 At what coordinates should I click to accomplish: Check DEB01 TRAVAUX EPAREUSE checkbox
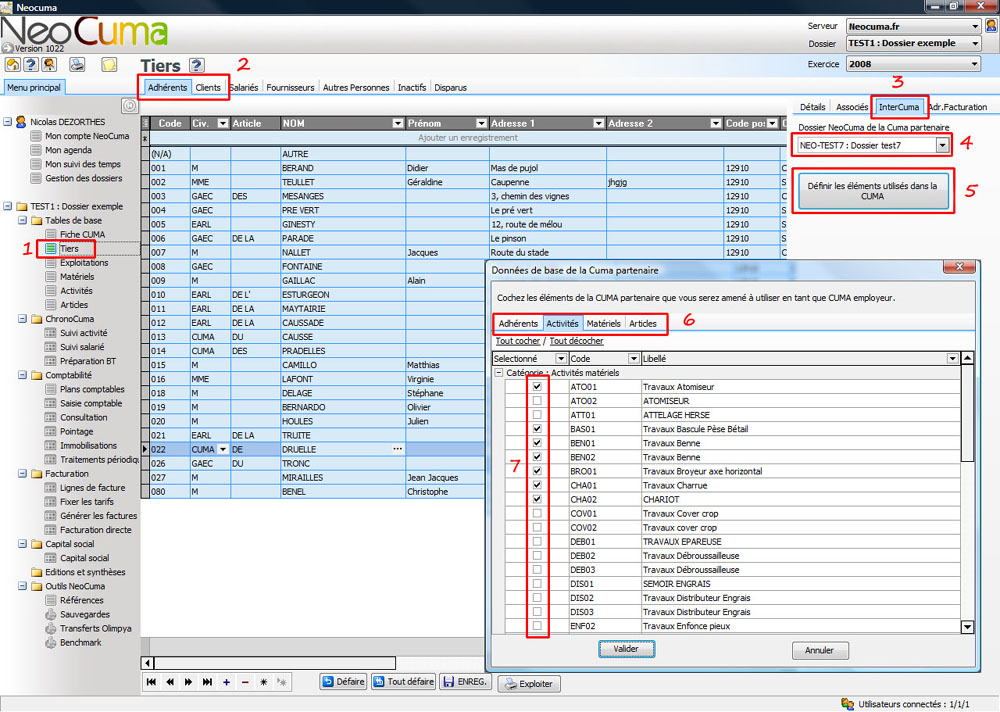pyautogui.click(x=537, y=541)
